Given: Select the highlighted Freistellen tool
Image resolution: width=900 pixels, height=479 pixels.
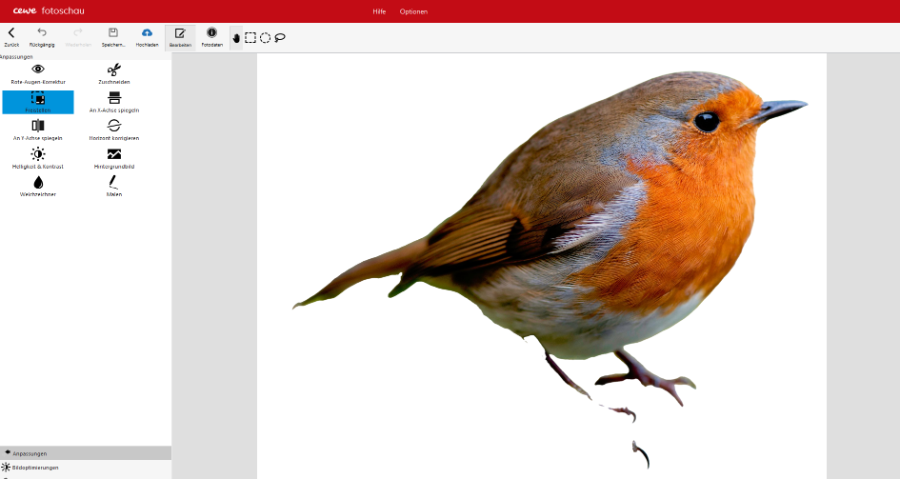Looking at the screenshot, I should pyautogui.click(x=38, y=101).
